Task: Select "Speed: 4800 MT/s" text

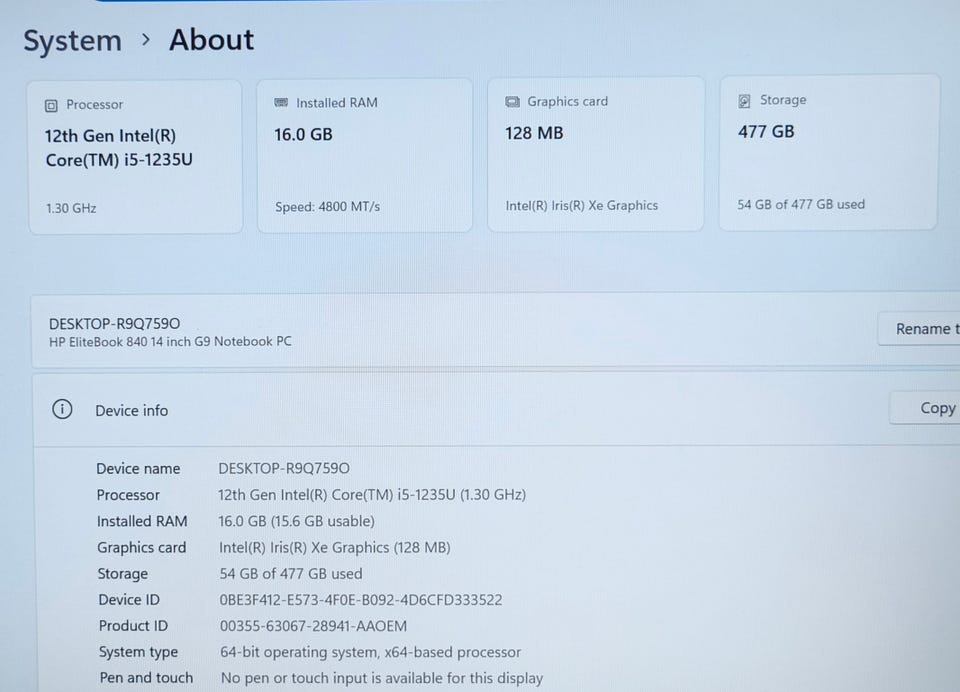Action: click(328, 207)
